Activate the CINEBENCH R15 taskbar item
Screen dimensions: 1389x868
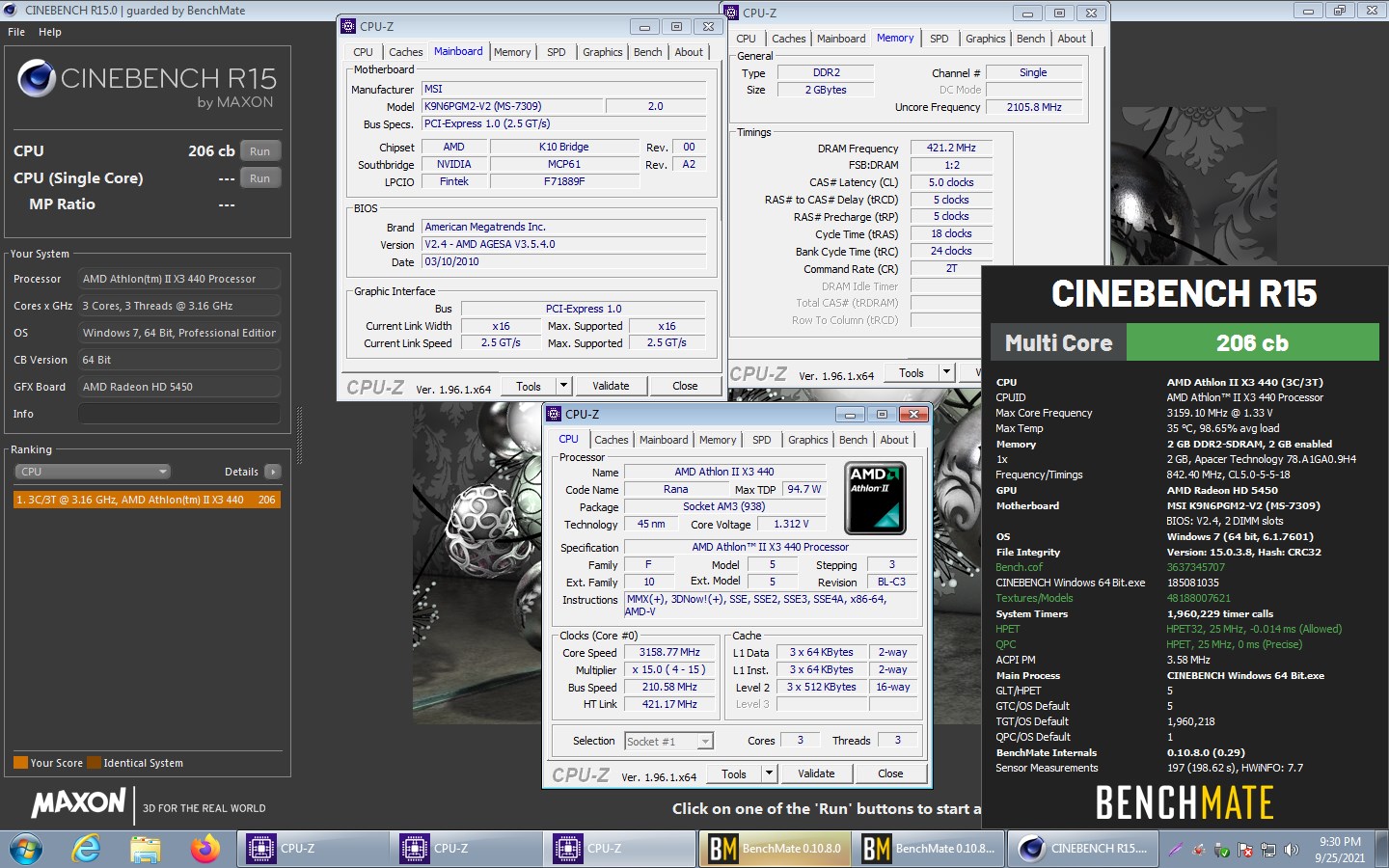(1083, 849)
